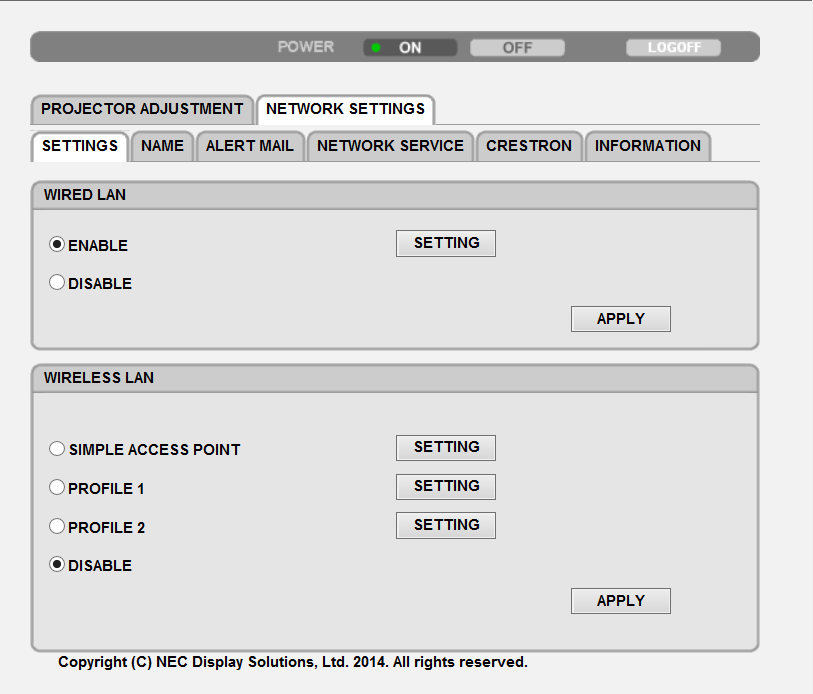
Task: Select the Wired LAN ENABLE radio button
Action: pos(57,244)
